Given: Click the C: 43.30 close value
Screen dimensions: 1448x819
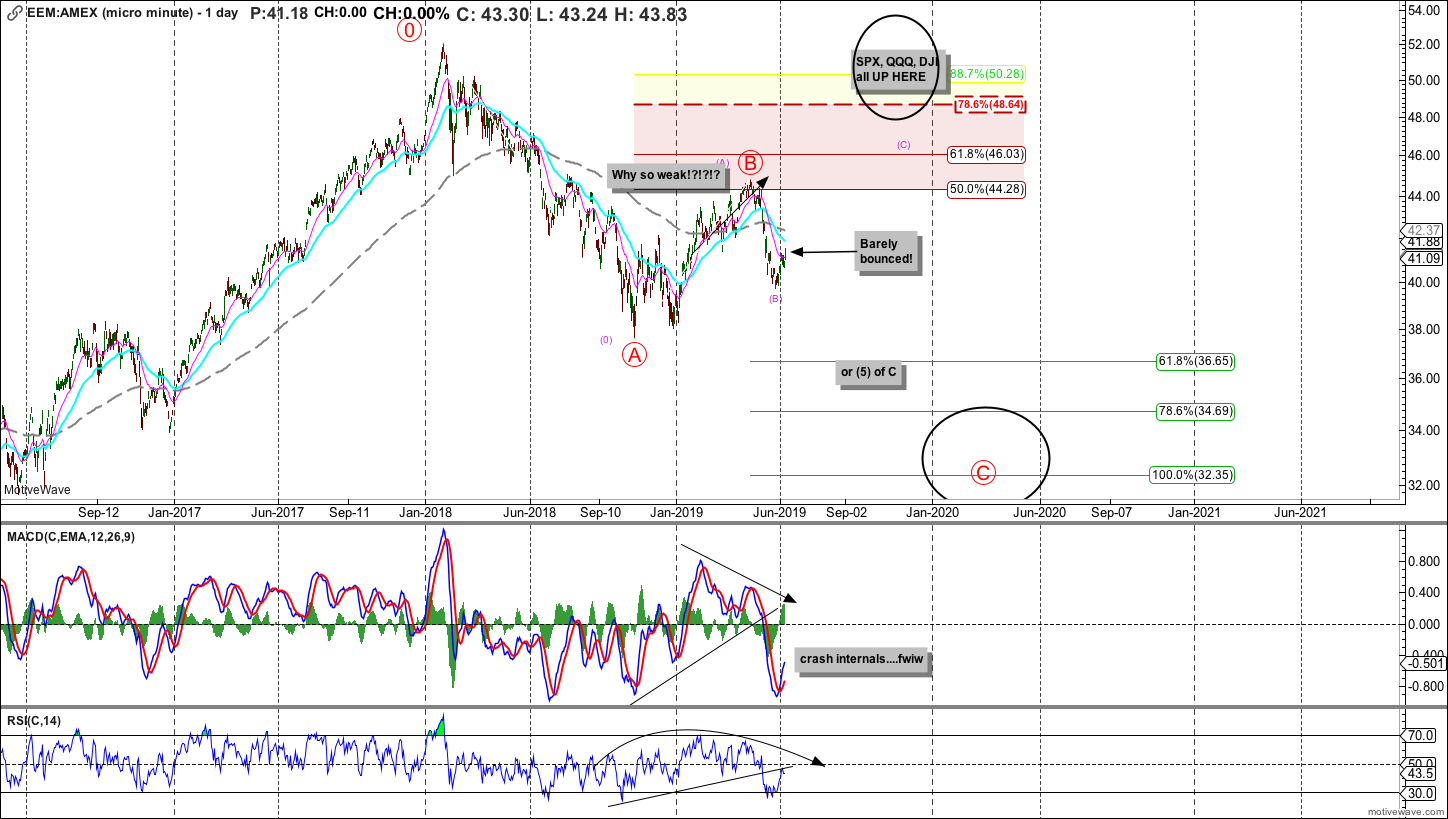Looking at the screenshot, I should click(x=492, y=15).
